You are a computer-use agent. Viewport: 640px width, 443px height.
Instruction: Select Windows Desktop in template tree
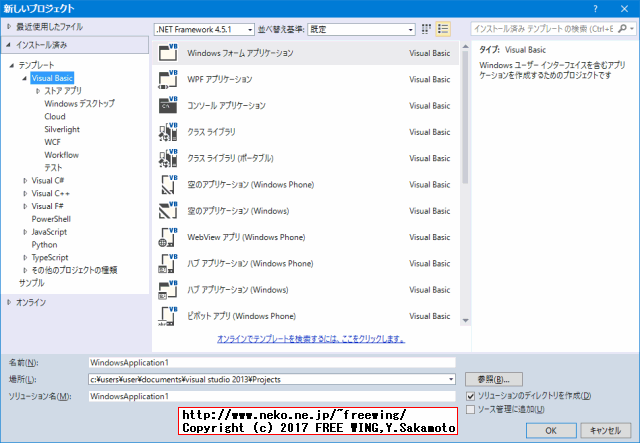[x=80, y=103]
